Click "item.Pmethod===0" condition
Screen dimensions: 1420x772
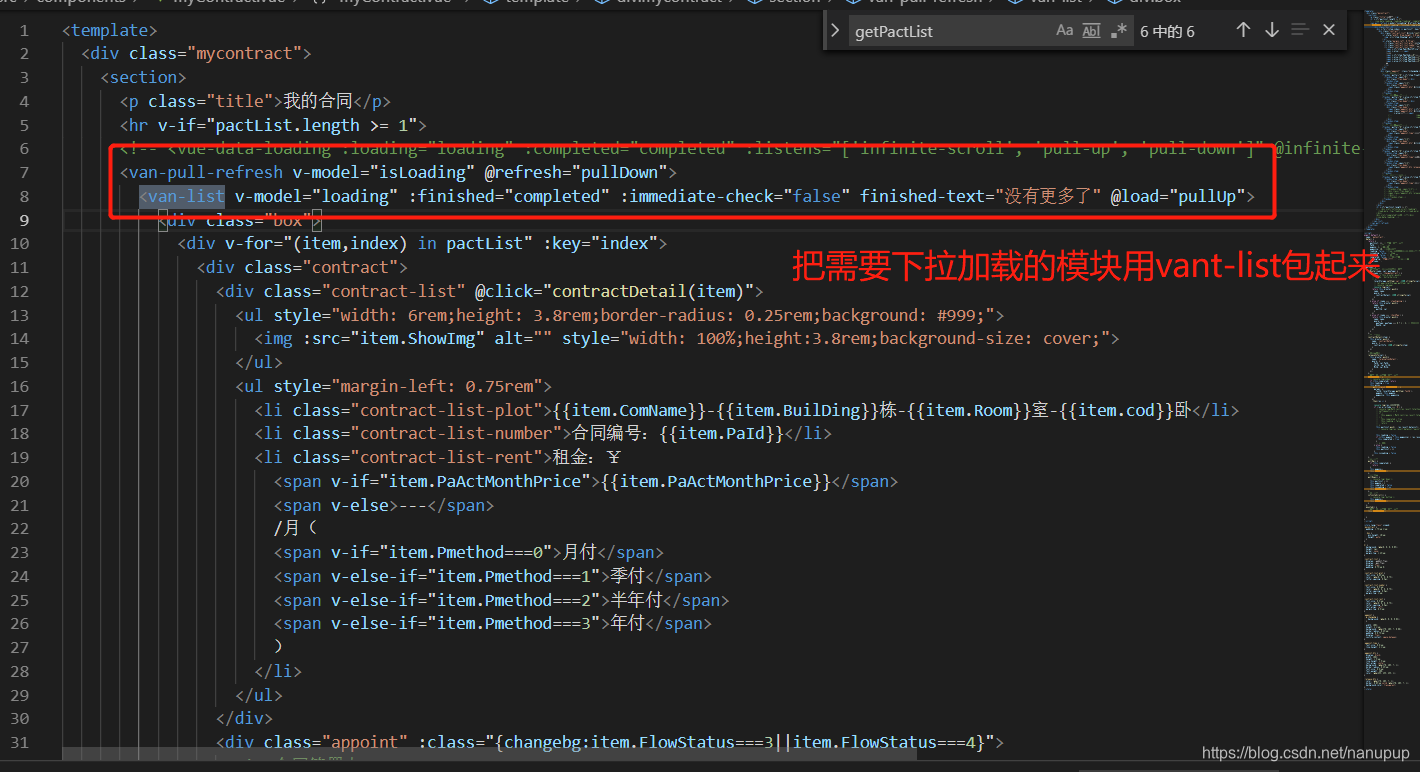pos(467,552)
